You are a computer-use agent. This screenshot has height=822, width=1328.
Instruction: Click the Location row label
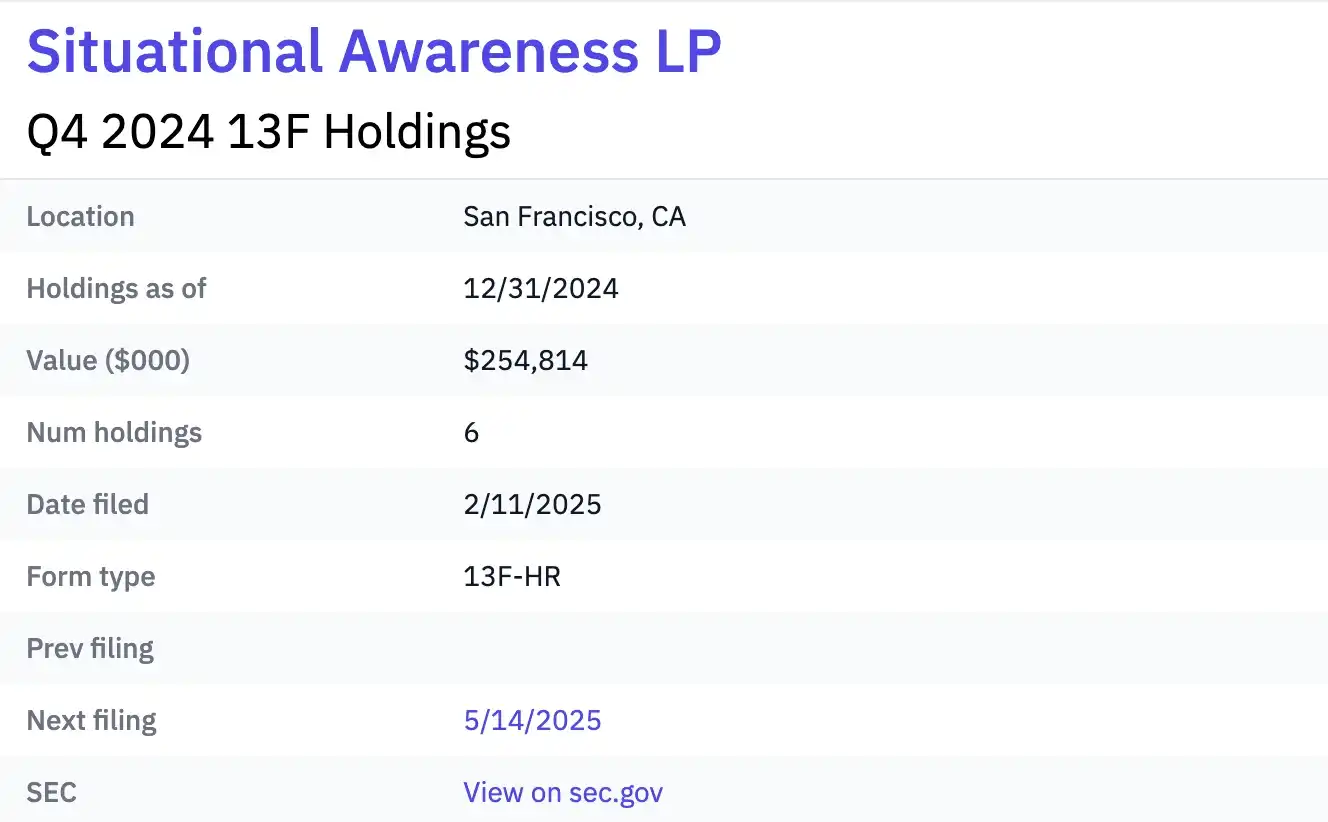80,216
